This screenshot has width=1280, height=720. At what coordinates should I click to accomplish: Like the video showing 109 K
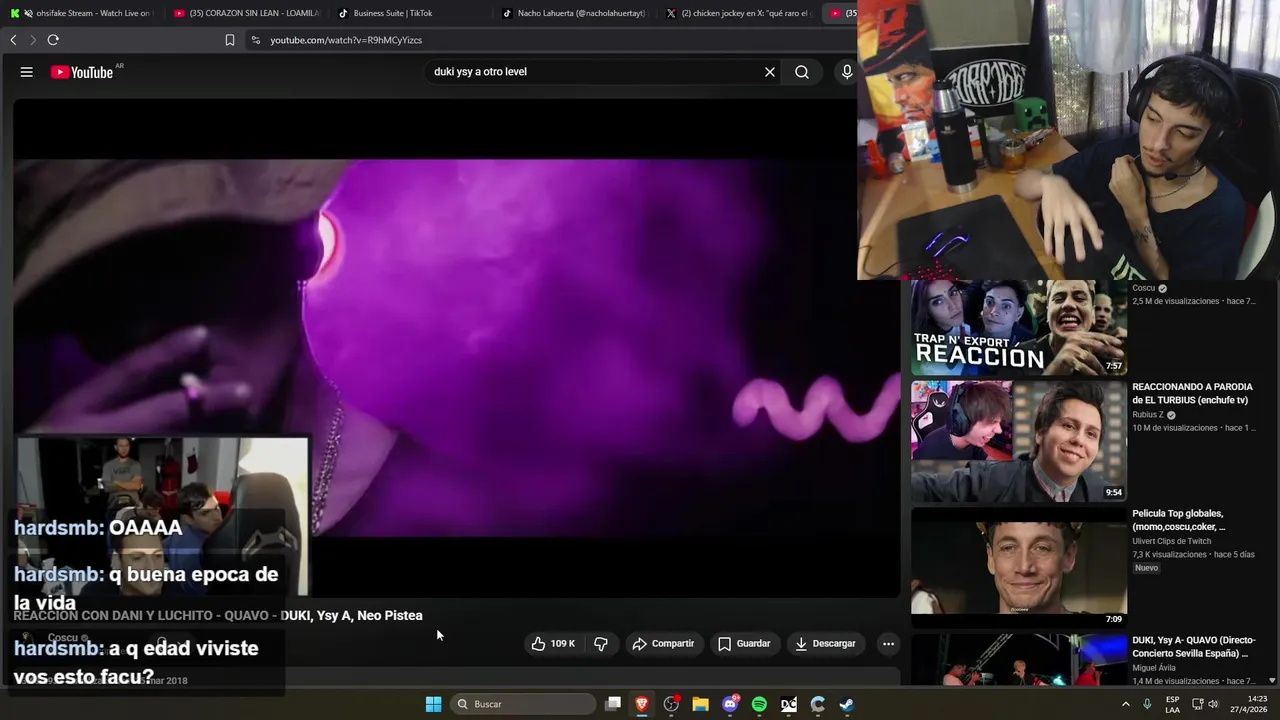pyautogui.click(x=553, y=644)
